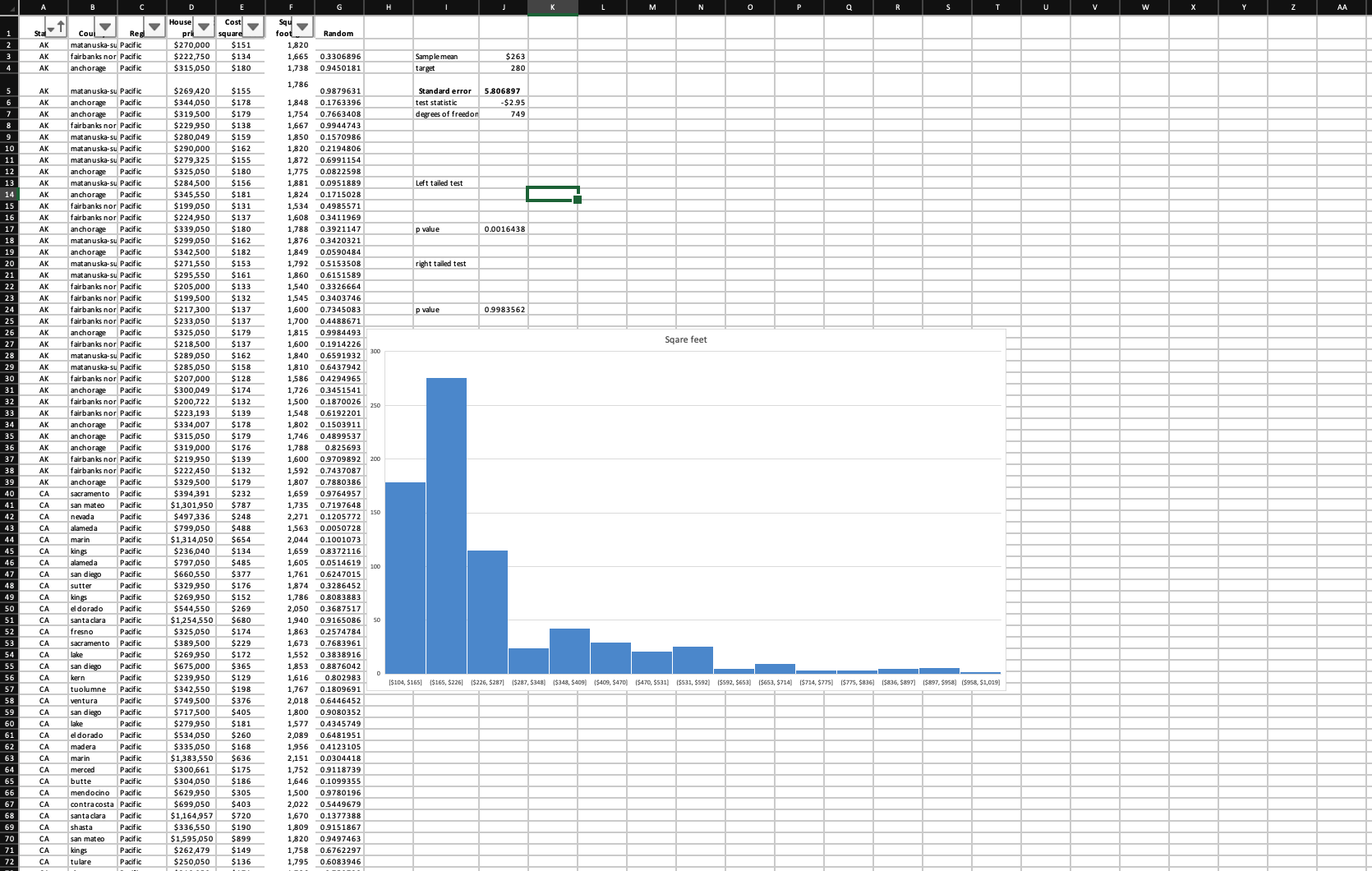Click the 'mendocino' county cell
1372x871 pixels.
pos(93,793)
